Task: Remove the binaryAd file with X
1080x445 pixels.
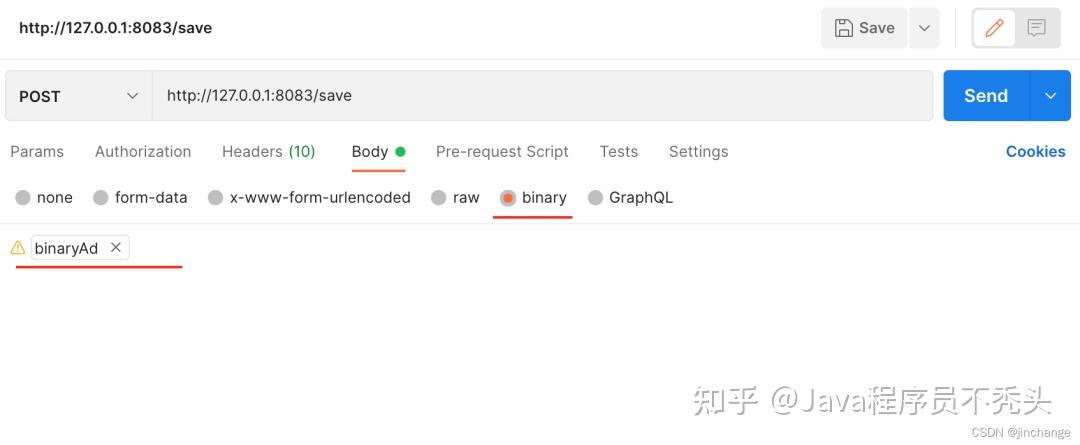Action: tap(116, 247)
